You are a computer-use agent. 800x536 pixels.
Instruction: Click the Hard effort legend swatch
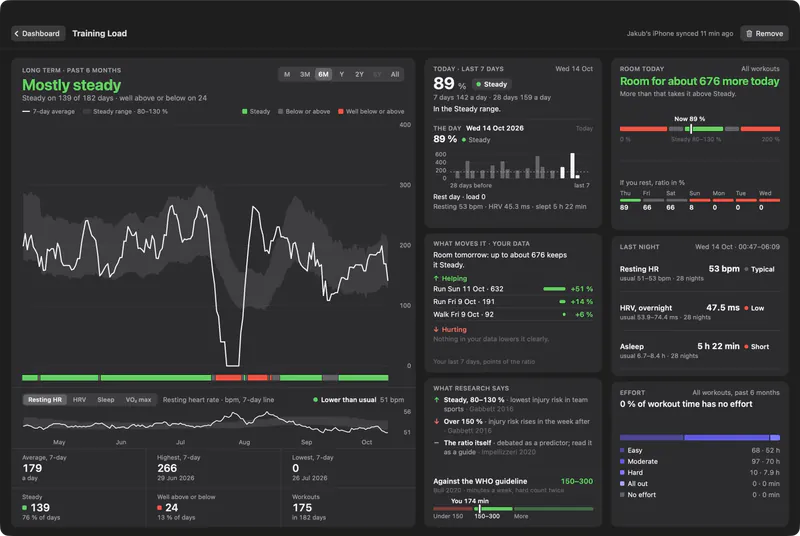622,473
